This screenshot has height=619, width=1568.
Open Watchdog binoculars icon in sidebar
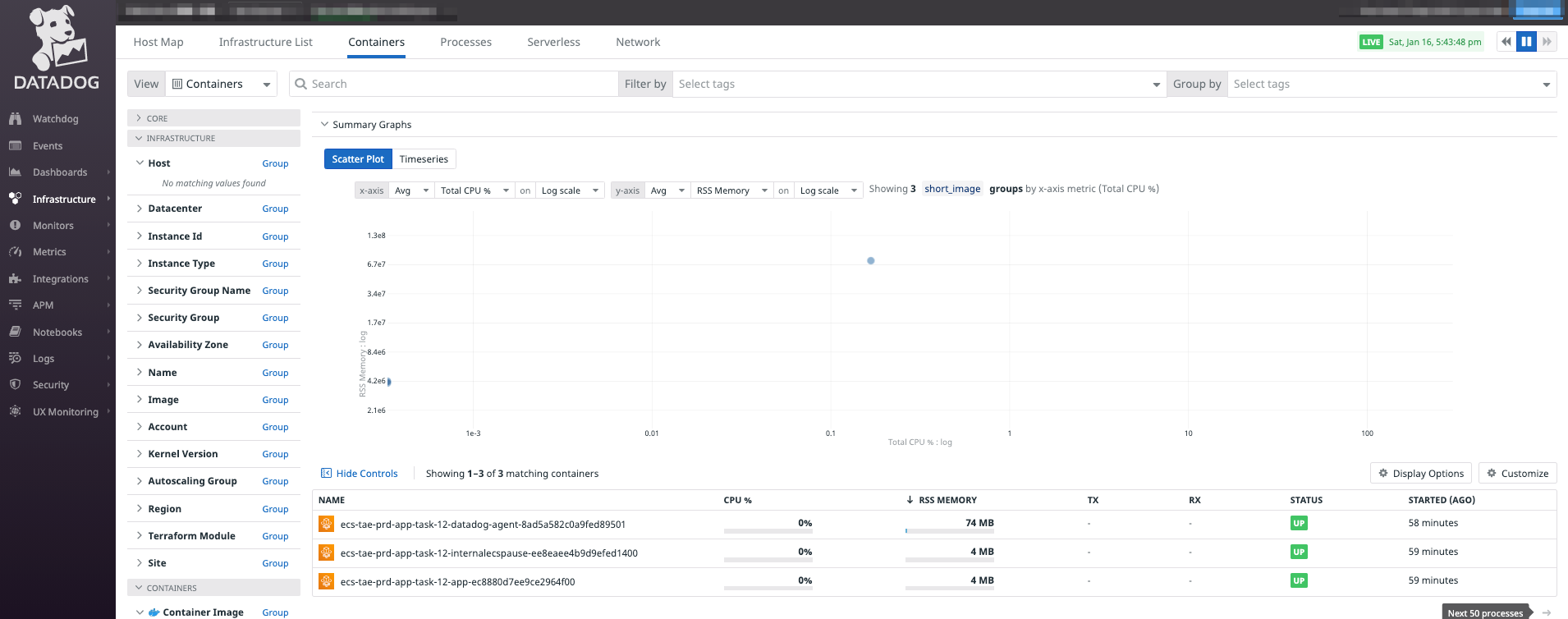15,119
